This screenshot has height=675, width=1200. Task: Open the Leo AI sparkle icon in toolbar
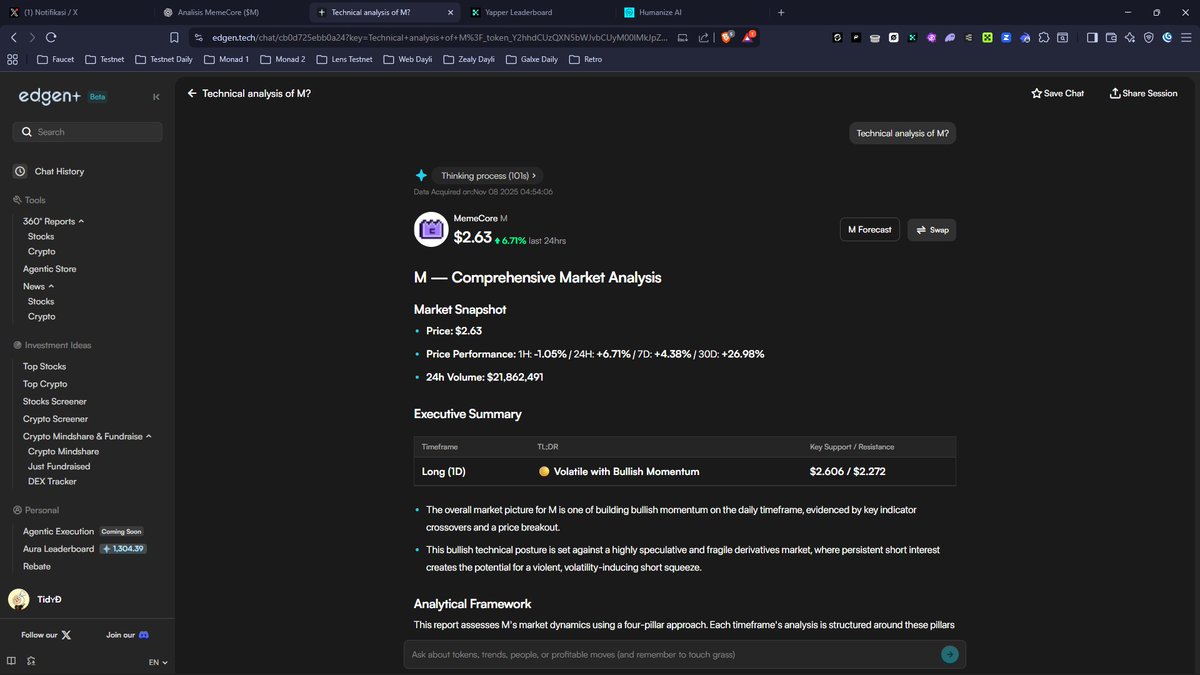1130,37
